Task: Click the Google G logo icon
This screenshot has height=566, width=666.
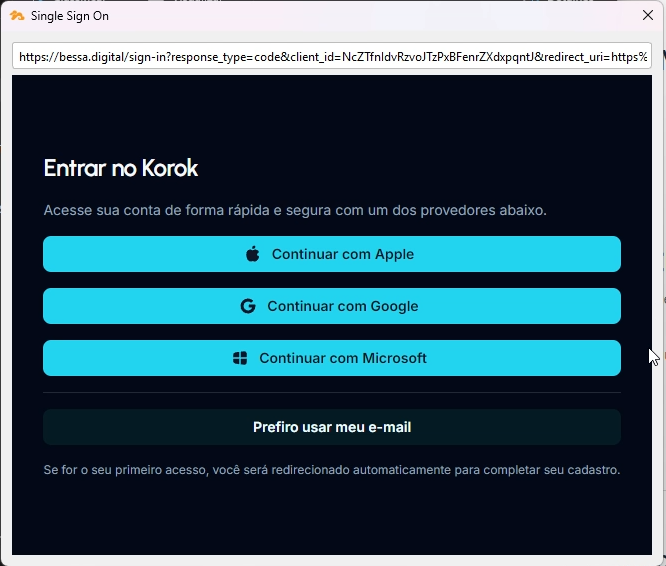Action: point(248,306)
